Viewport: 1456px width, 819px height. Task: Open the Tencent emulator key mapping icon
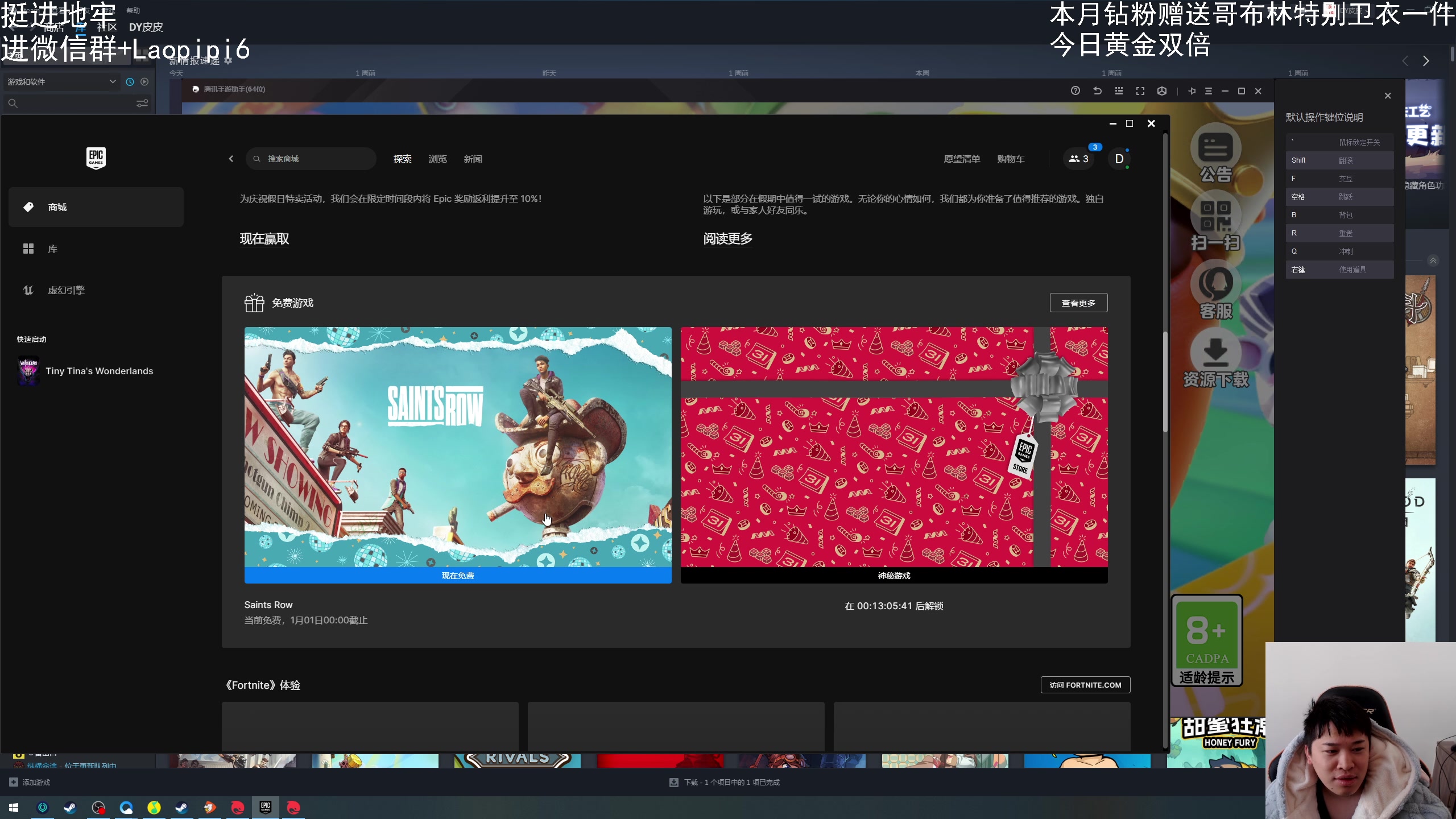tap(1119, 91)
